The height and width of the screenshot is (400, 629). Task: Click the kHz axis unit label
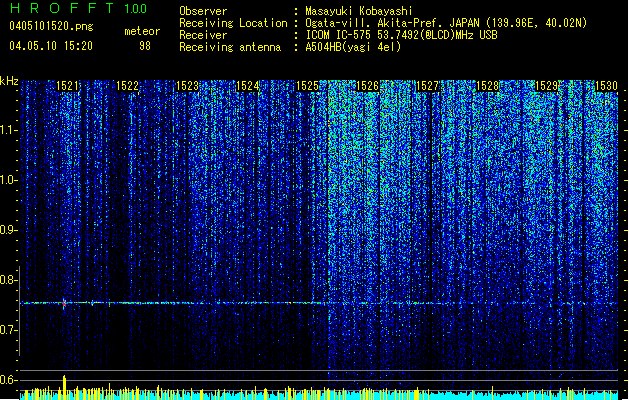[9, 81]
